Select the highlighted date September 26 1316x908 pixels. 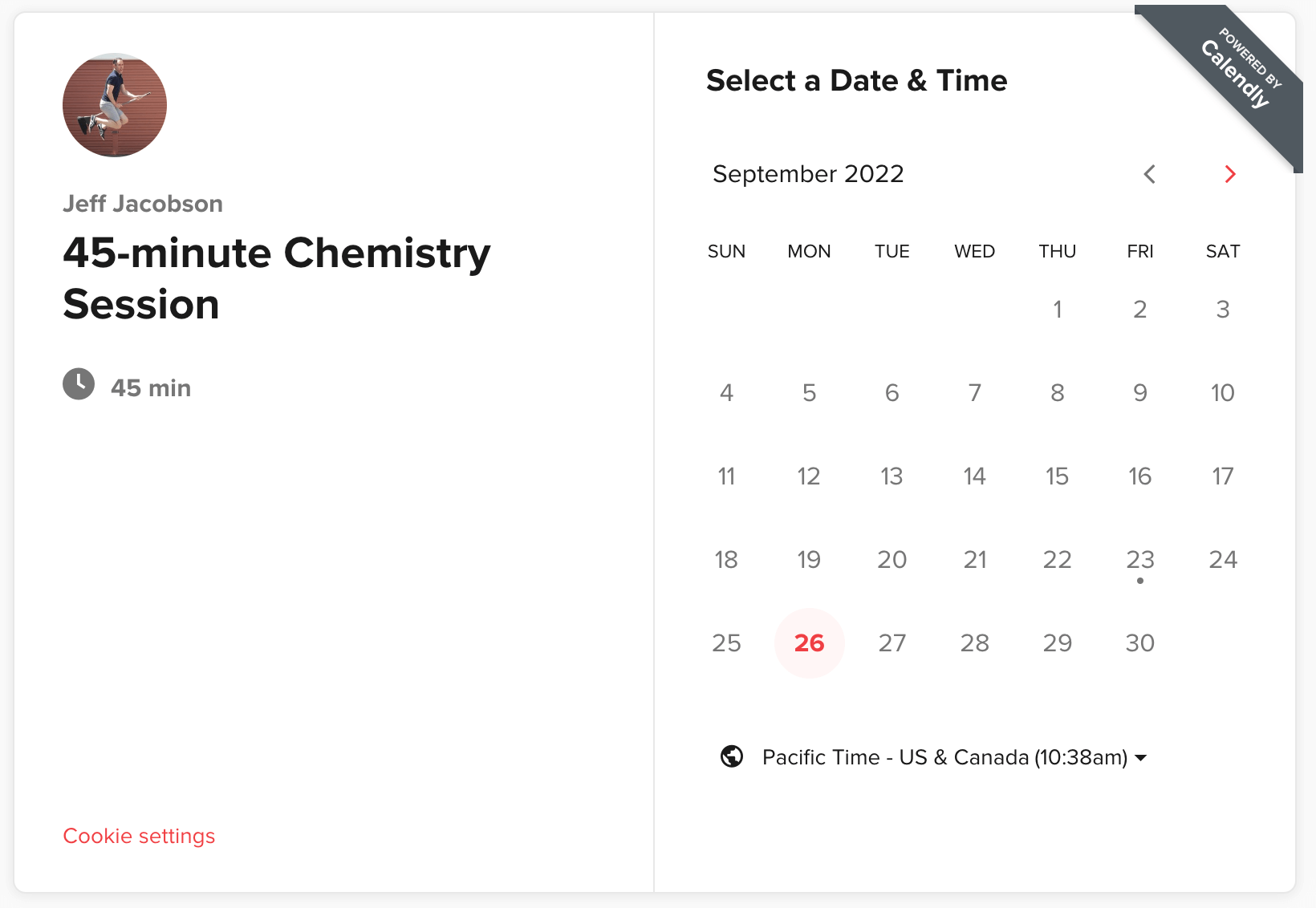tap(809, 642)
